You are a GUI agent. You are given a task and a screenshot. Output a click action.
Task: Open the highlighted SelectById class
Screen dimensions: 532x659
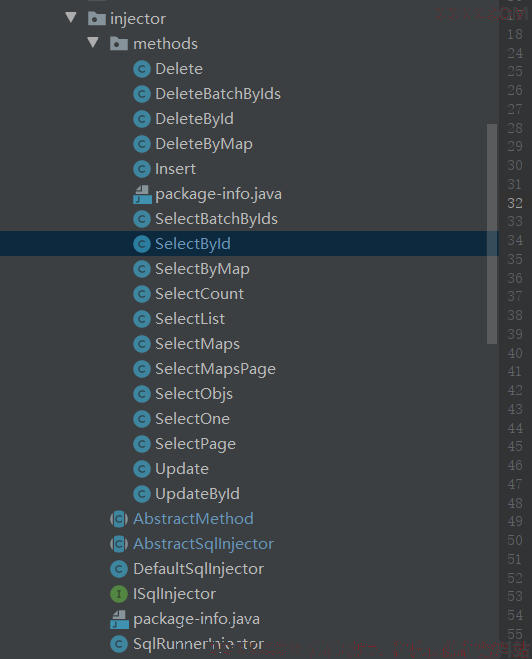(x=193, y=244)
